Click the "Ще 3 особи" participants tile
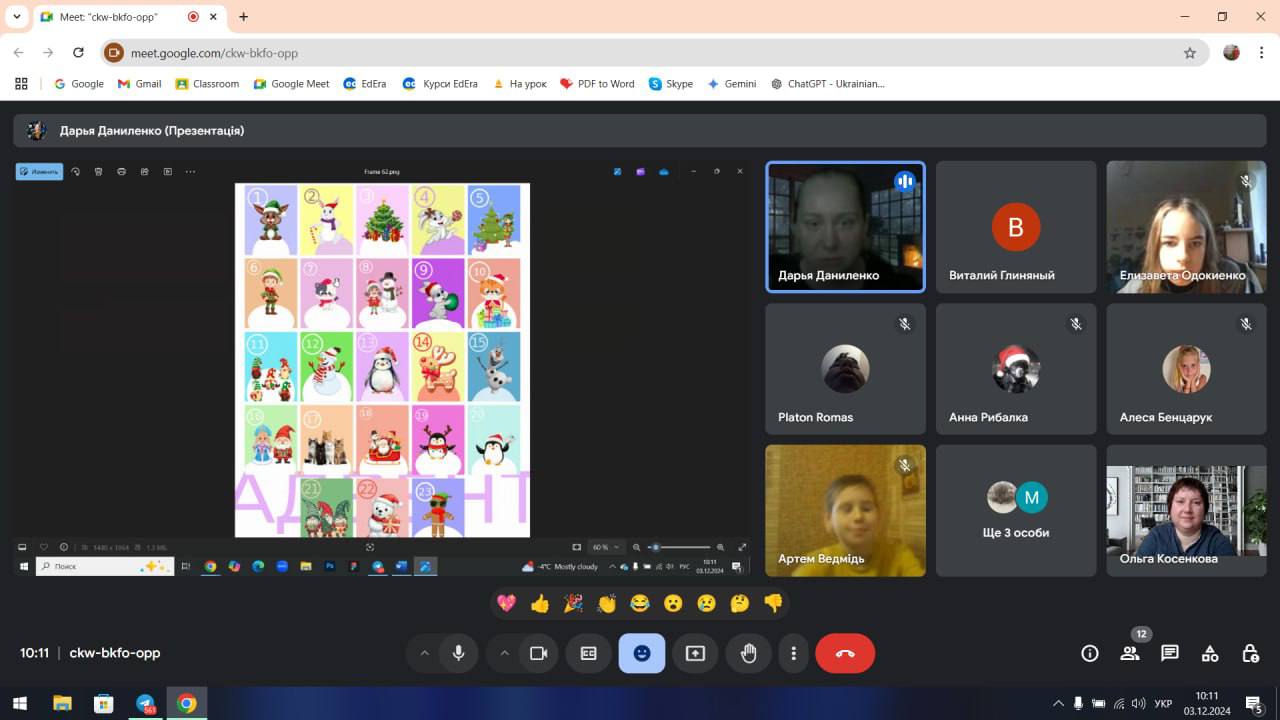Image resolution: width=1280 pixels, height=720 pixels. (x=1015, y=510)
